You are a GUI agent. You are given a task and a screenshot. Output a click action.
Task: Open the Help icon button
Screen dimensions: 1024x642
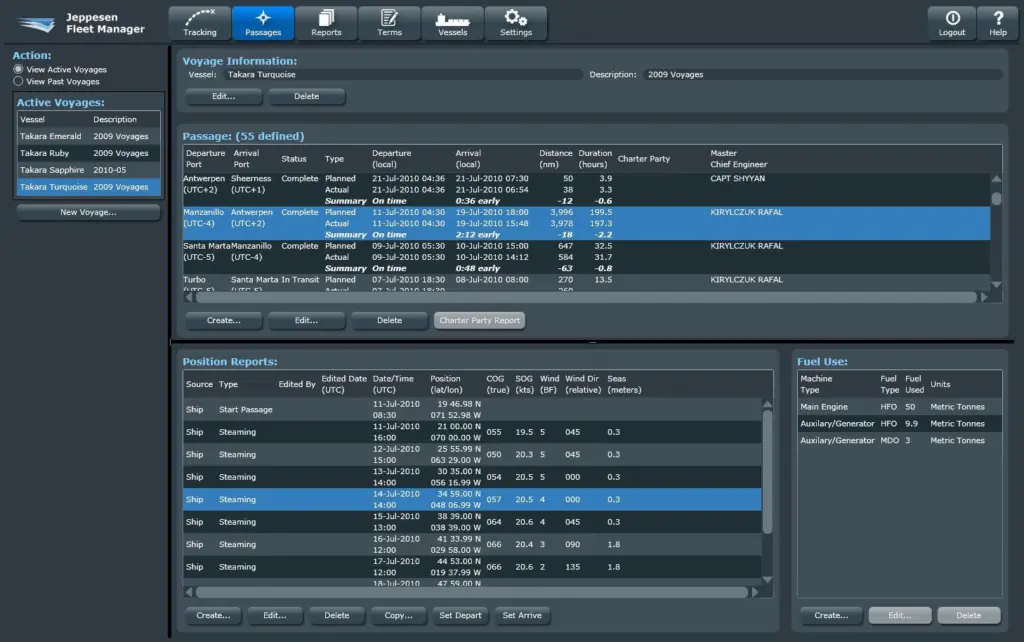tap(997, 23)
